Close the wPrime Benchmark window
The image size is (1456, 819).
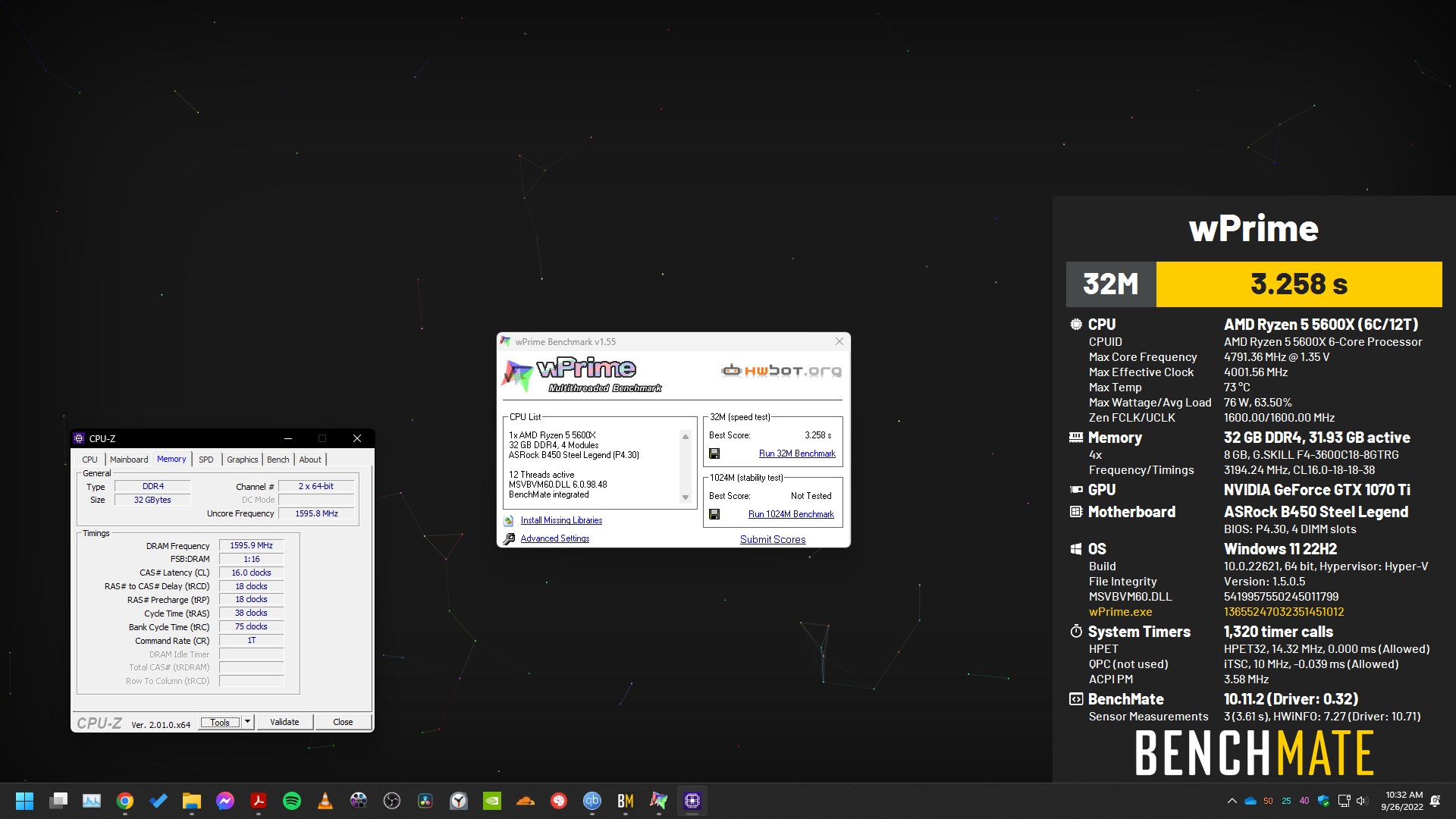coord(839,341)
